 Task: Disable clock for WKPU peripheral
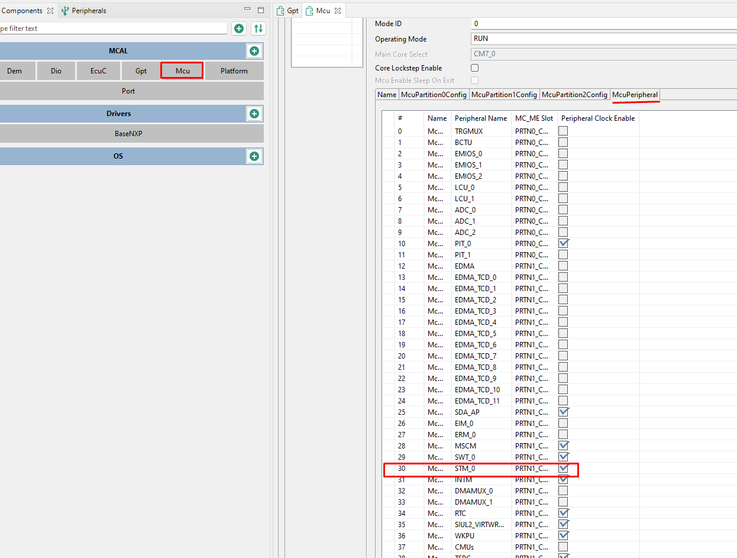(563, 535)
